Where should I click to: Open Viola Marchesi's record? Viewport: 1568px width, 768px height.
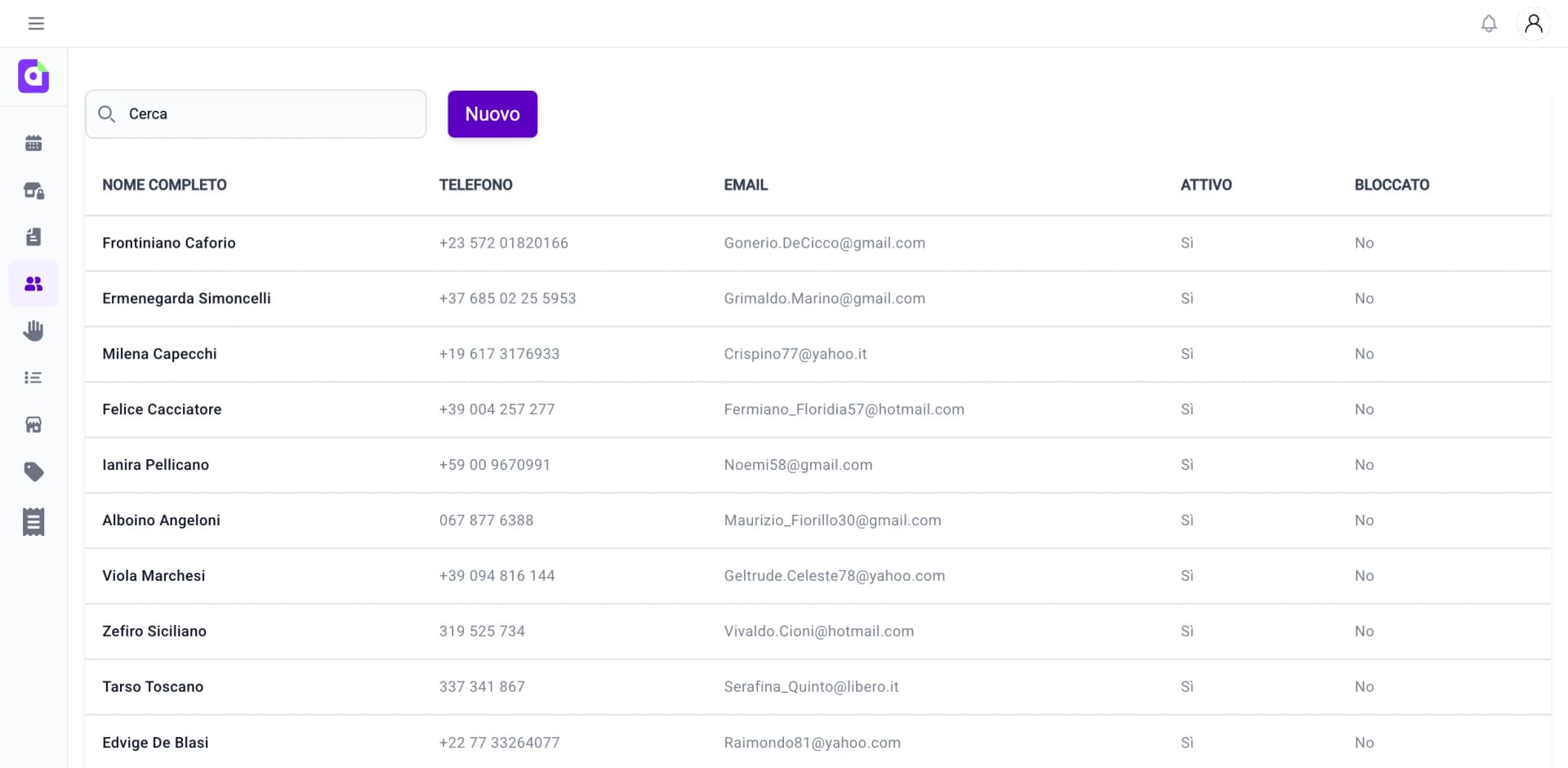click(x=817, y=576)
